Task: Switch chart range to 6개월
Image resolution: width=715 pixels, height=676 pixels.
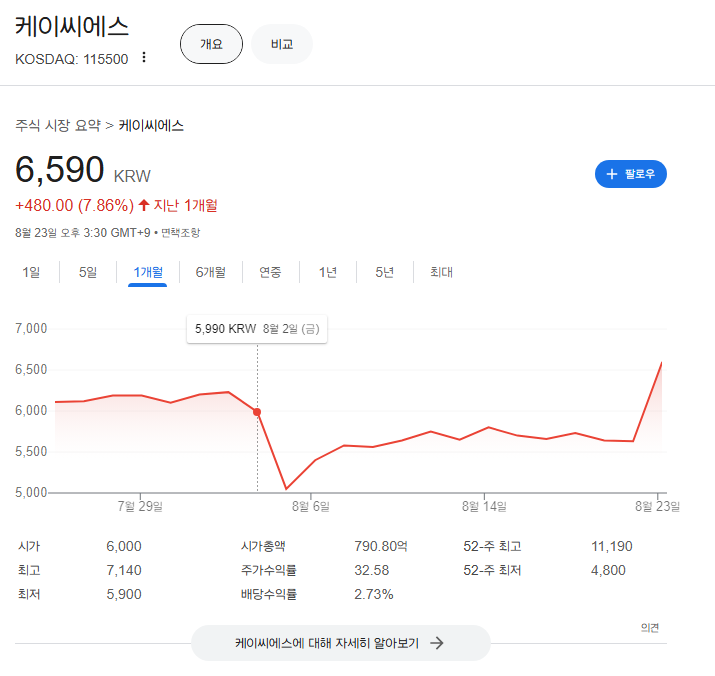Action: [211, 272]
